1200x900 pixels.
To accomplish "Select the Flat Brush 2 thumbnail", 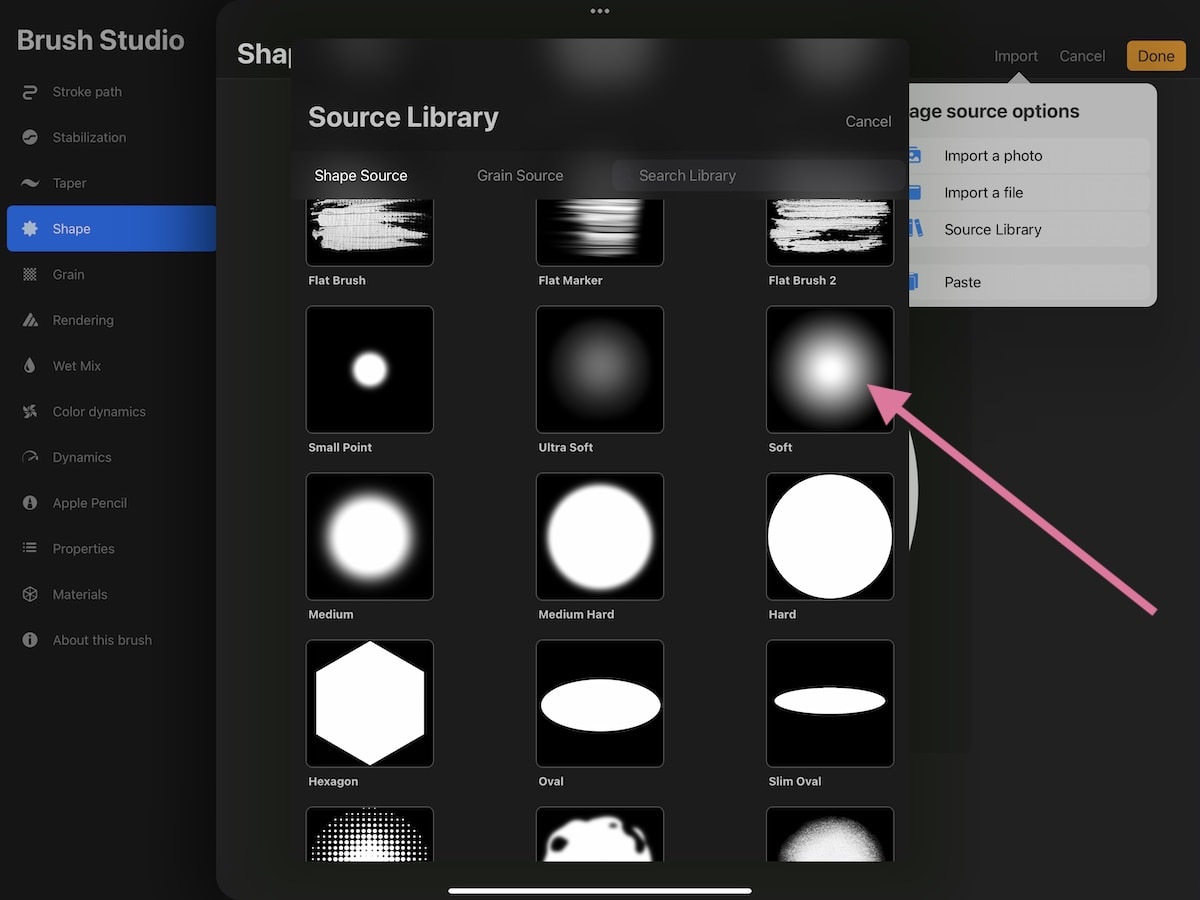I will click(830, 232).
